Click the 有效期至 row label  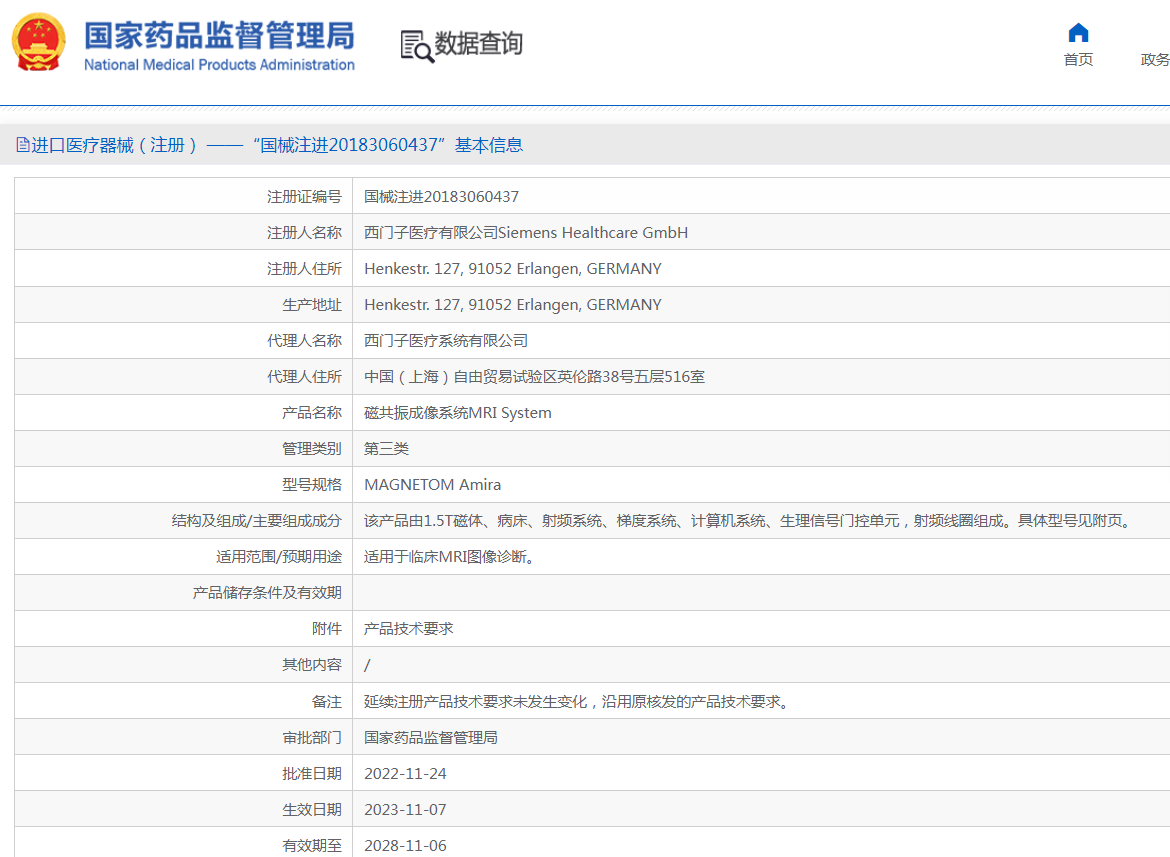coord(311,846)
